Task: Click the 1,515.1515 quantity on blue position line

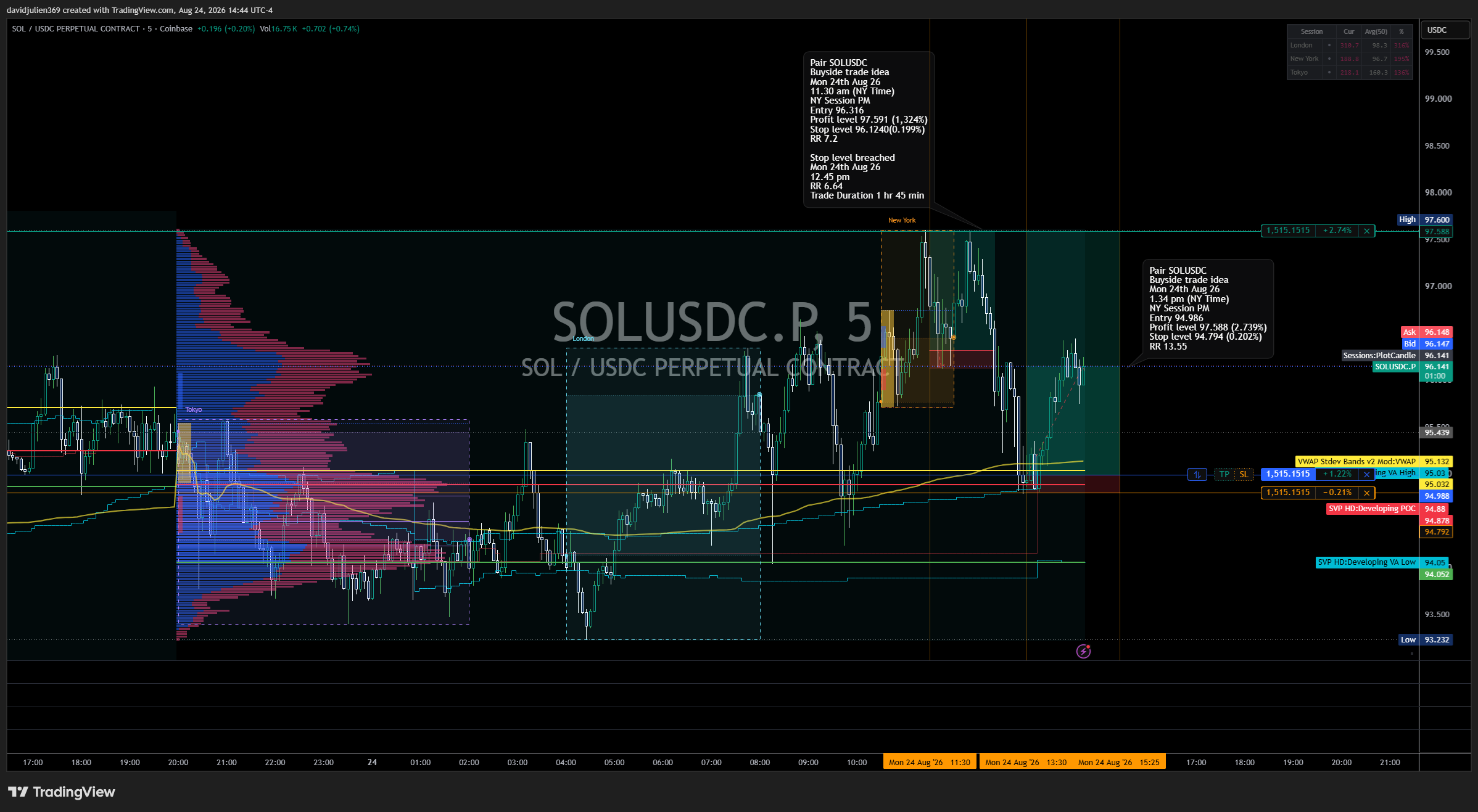Action: tap(1287, 474)
